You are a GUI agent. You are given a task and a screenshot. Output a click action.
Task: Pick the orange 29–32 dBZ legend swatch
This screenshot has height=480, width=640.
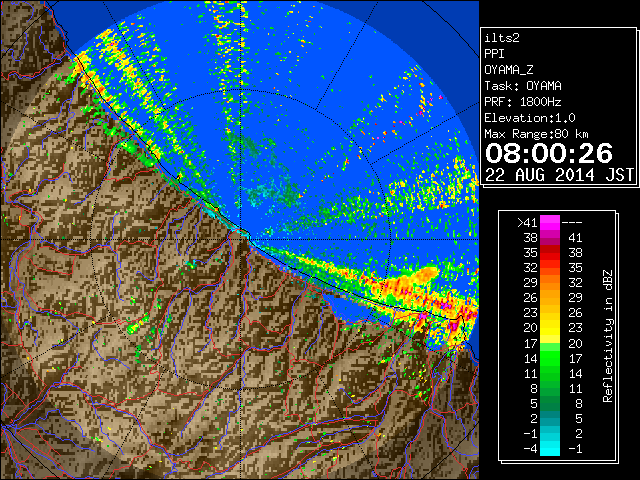click(549, 282)
